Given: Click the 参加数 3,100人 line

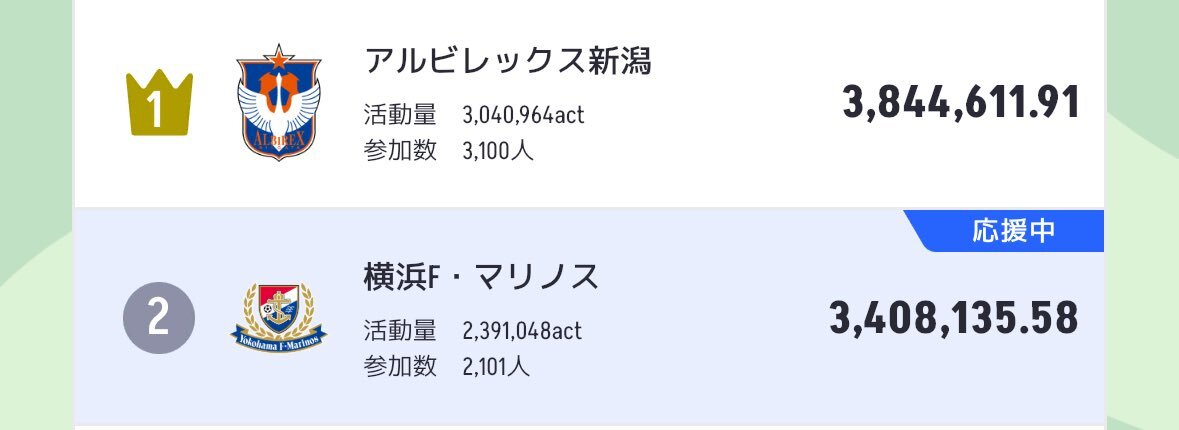Looking at the screenshot, I should coord(448,150).
